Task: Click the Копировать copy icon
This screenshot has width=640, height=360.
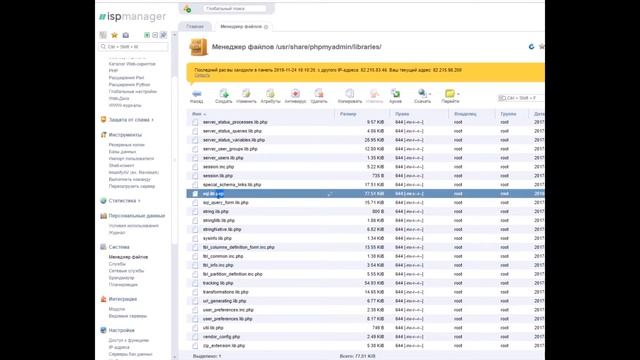Action: tap(350, 93)
